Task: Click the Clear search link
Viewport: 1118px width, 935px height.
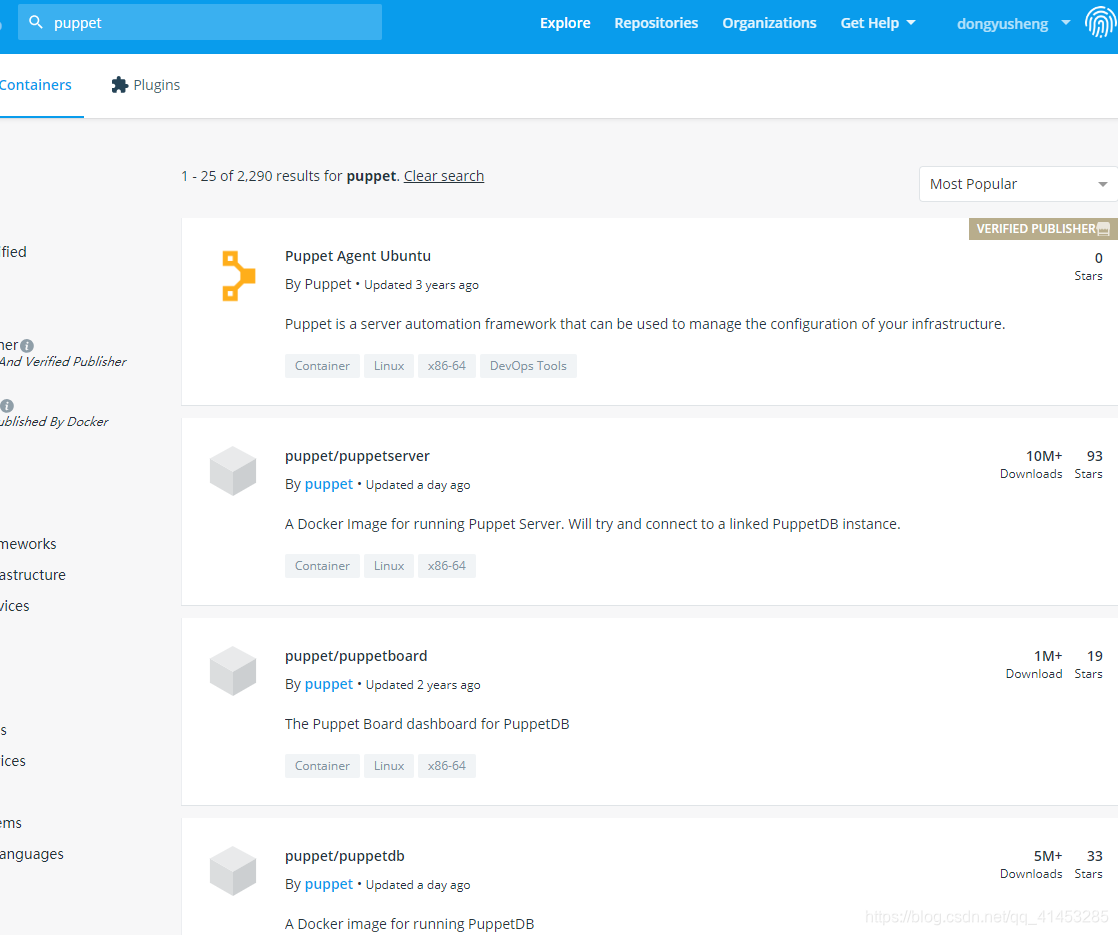Action: pos(443,176)
